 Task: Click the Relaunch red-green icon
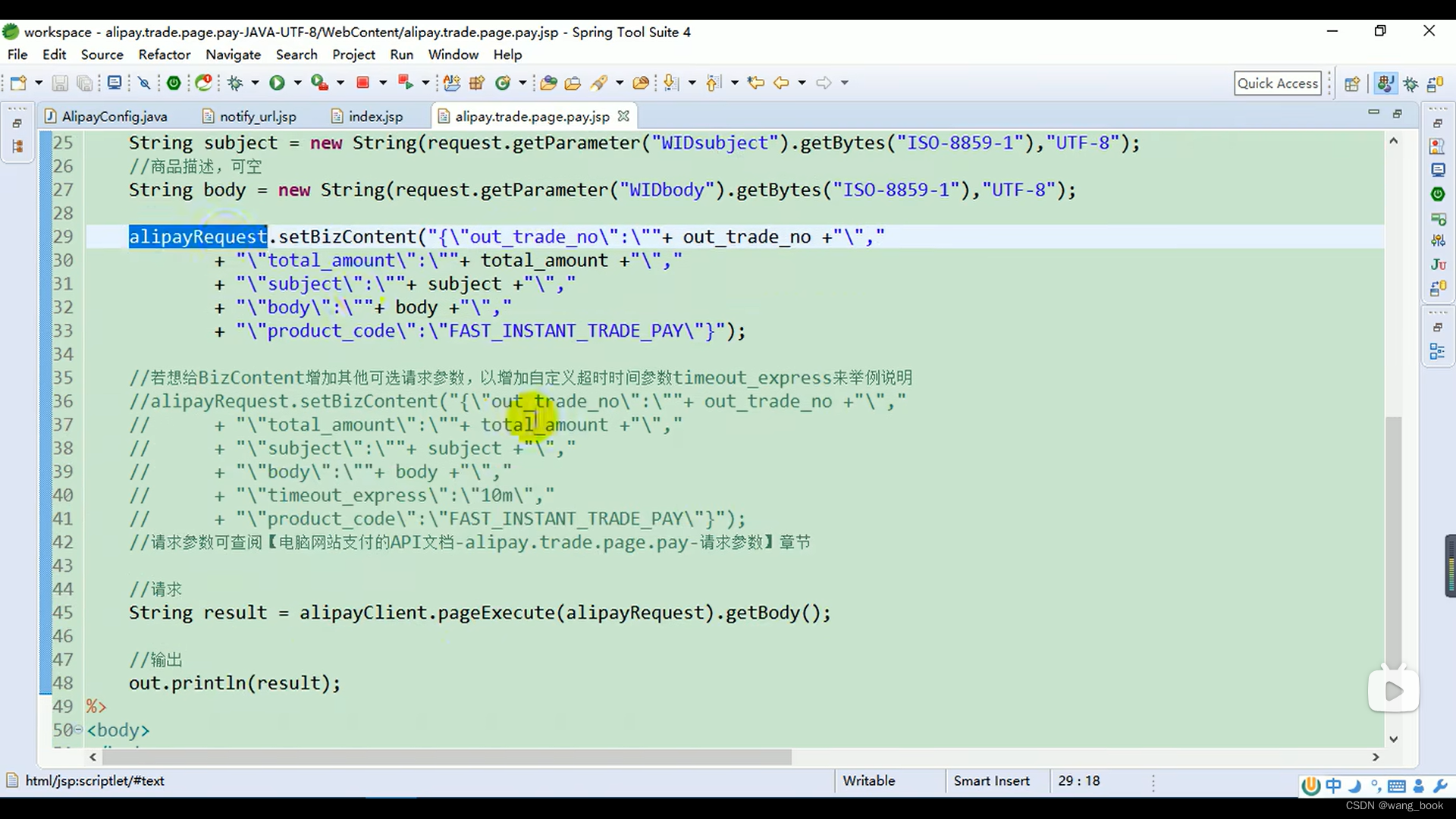(x=405, y=83)
